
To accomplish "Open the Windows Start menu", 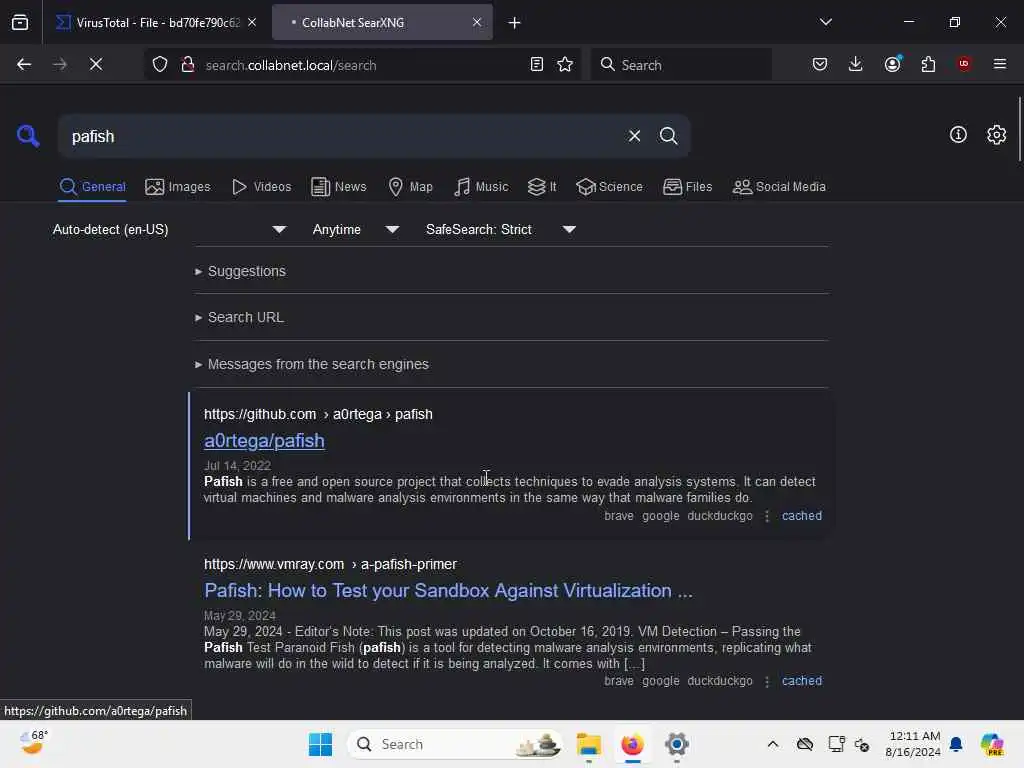I will coord(320,744).
